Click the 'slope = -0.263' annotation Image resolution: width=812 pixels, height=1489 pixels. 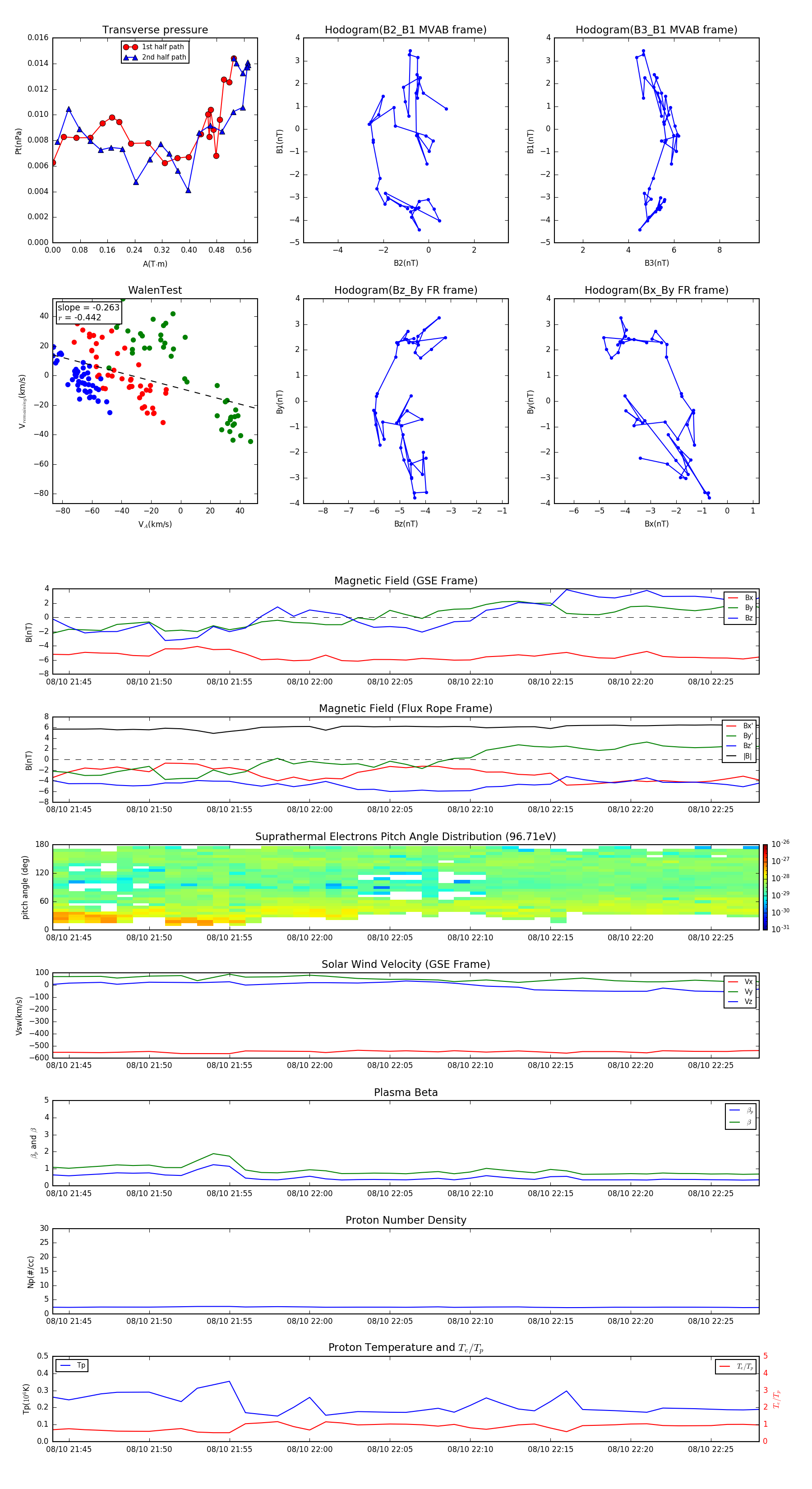click(x=88, y=308)
